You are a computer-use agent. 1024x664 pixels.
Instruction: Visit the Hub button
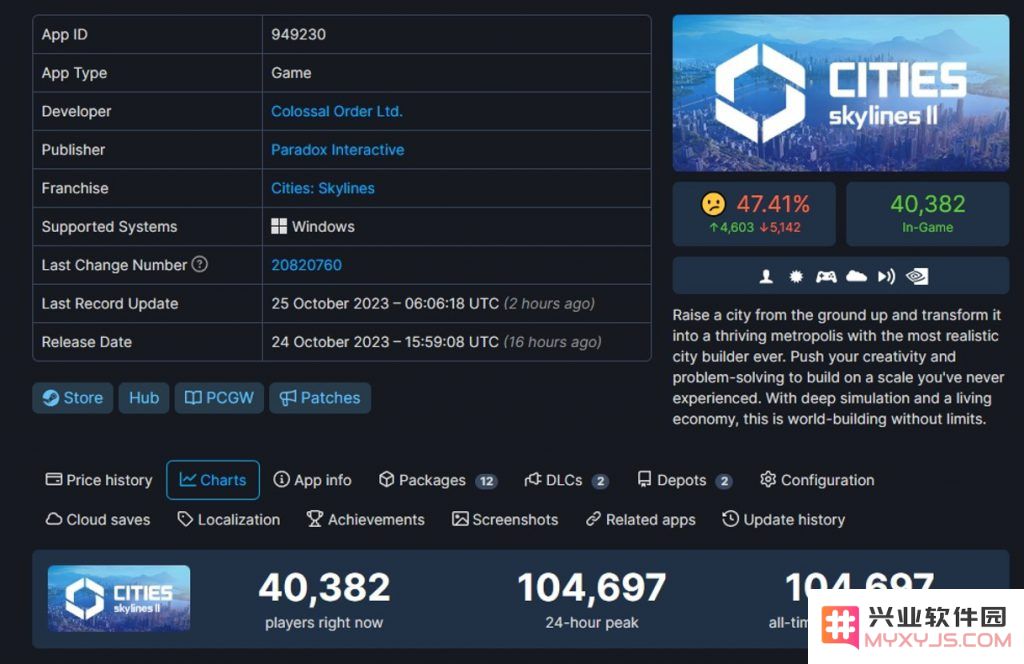tap(144, 398)
